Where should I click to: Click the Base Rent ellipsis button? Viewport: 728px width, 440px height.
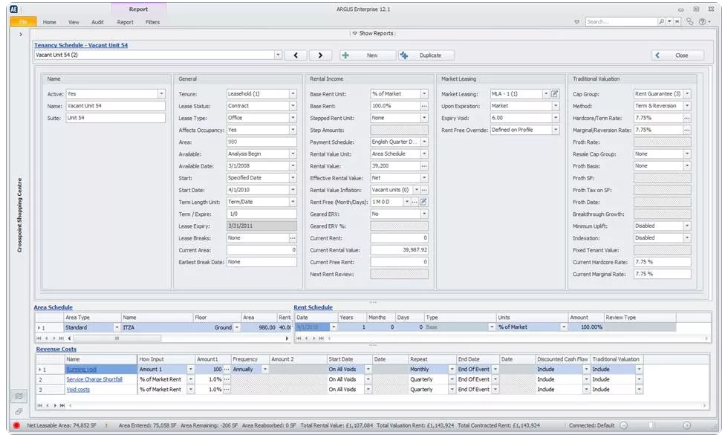(424, 106)
